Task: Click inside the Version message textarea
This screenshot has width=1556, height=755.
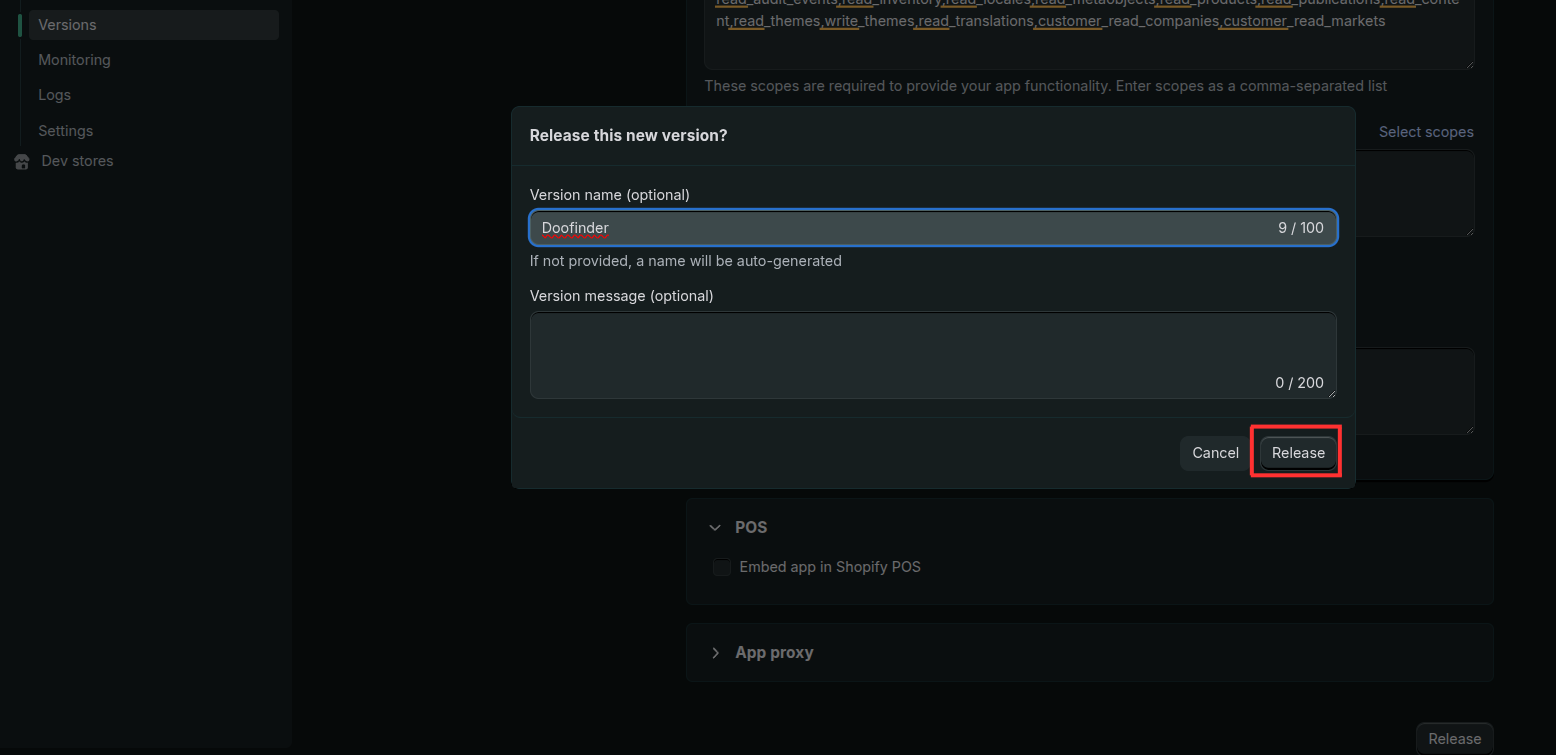Action: pos(930,350)
